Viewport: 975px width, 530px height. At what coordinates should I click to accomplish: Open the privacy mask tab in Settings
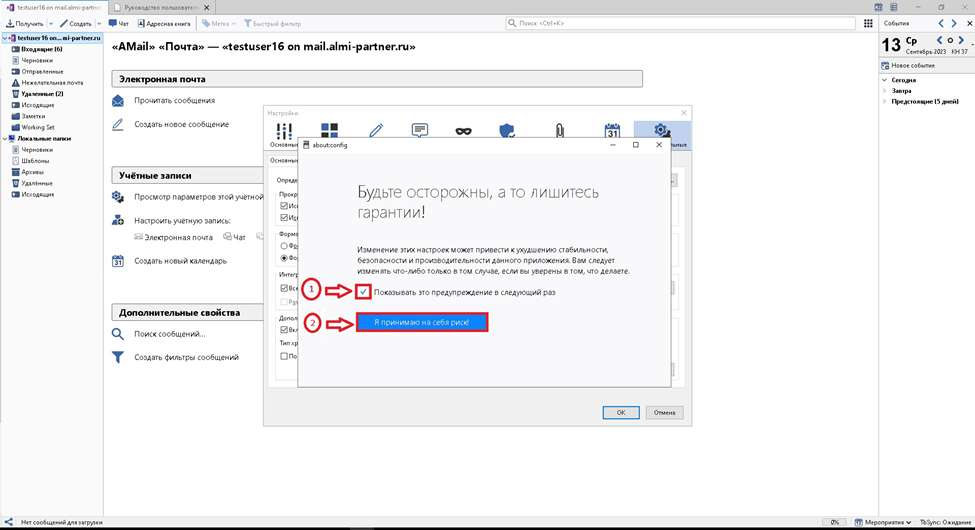pos(463,131)
